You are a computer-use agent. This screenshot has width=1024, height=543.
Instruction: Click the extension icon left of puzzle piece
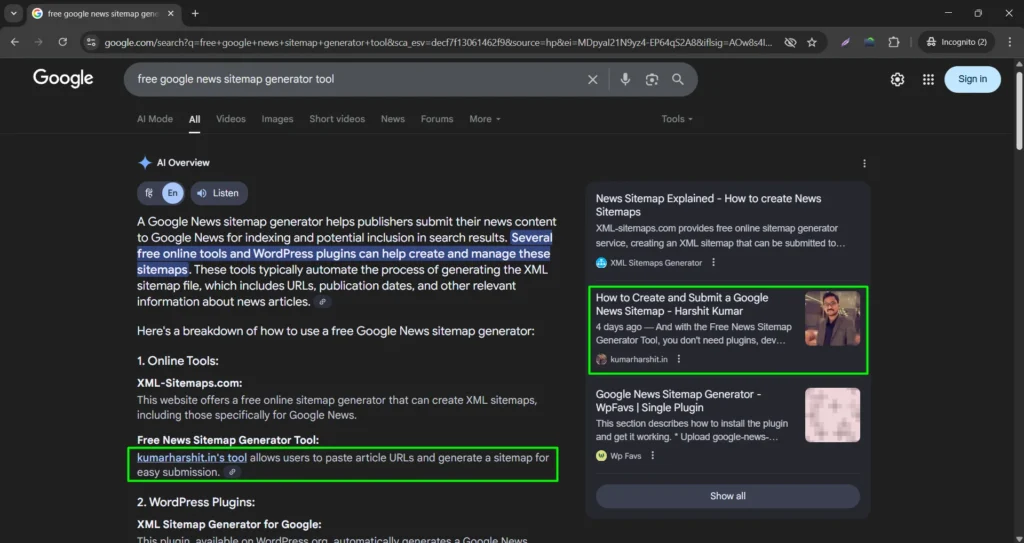(x=869, y=42)
